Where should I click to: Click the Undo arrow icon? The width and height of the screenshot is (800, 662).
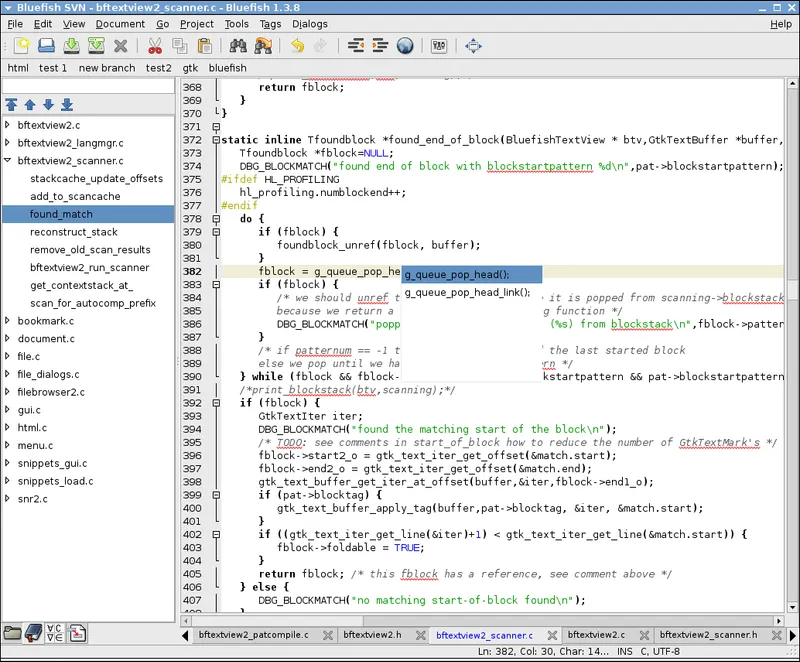click(x=297, y=46)
